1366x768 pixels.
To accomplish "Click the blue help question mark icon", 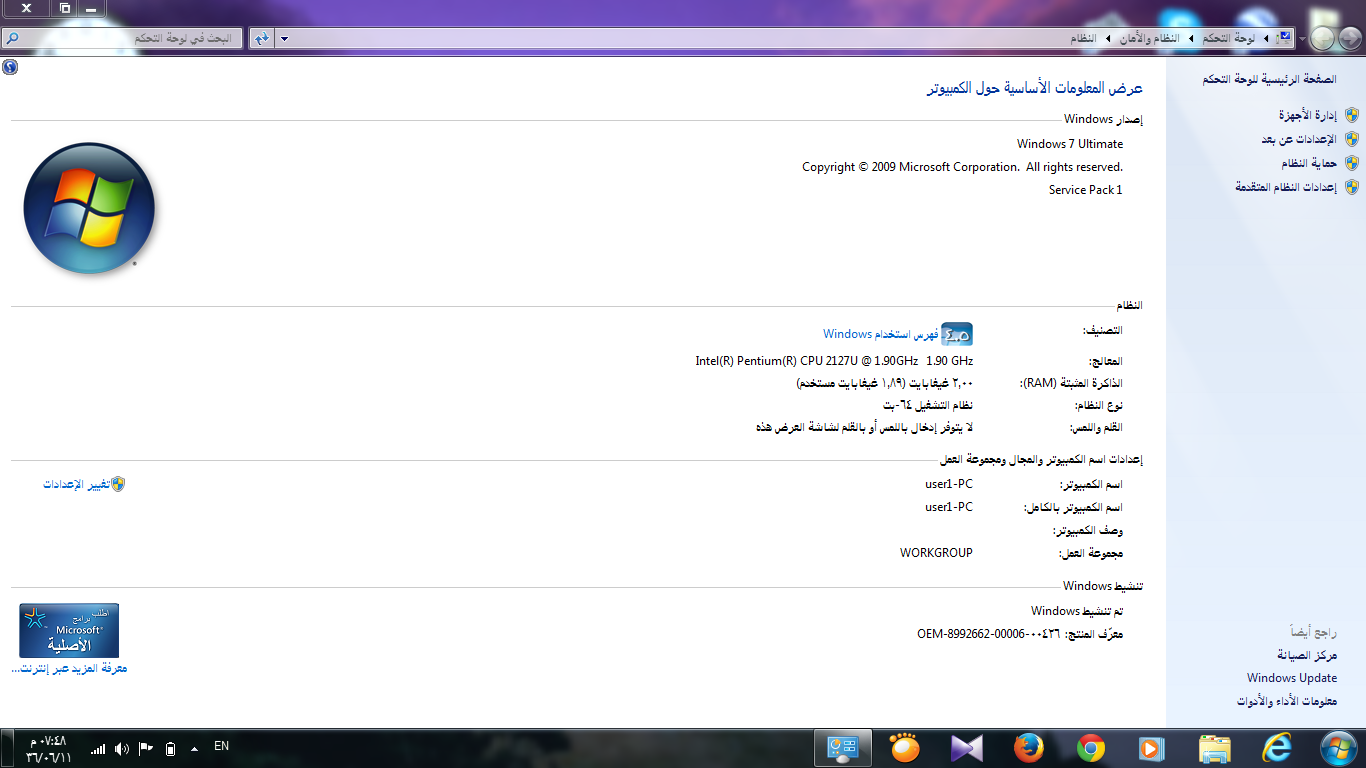I will (10, 67).
